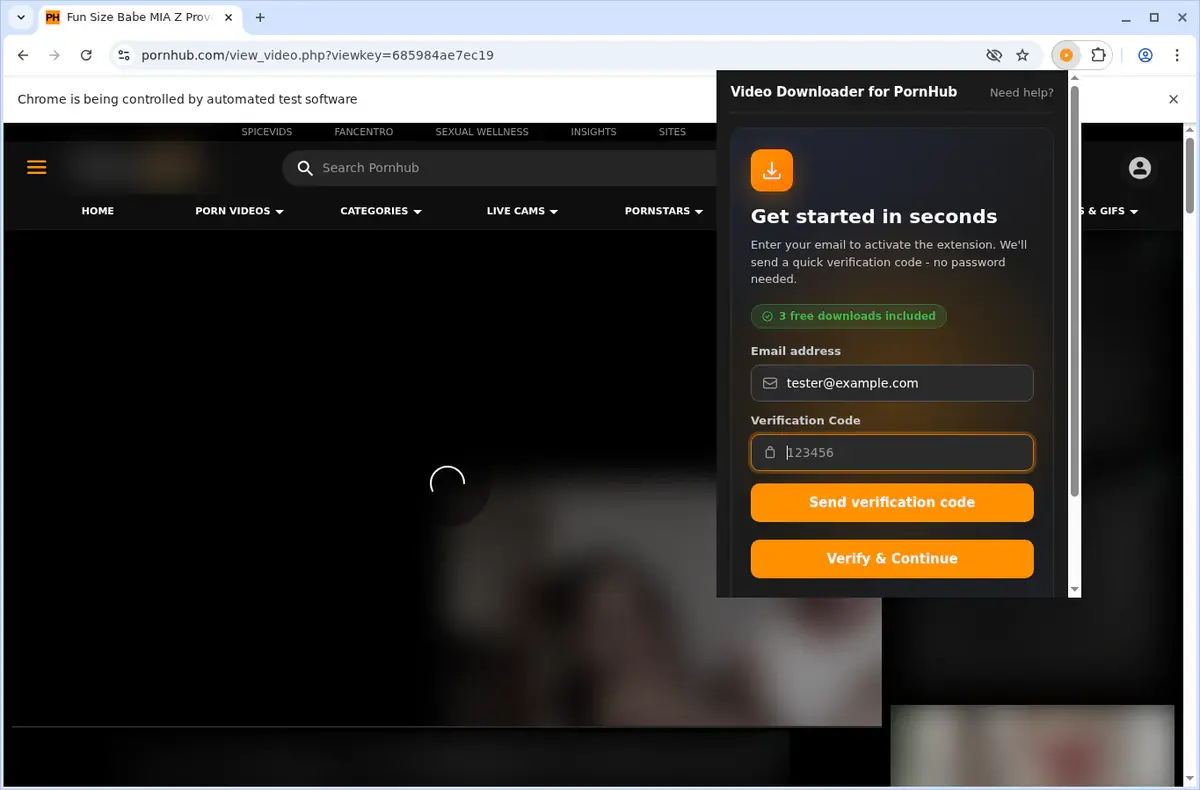Open the tab search dropdown arrow

coord(21,18)
